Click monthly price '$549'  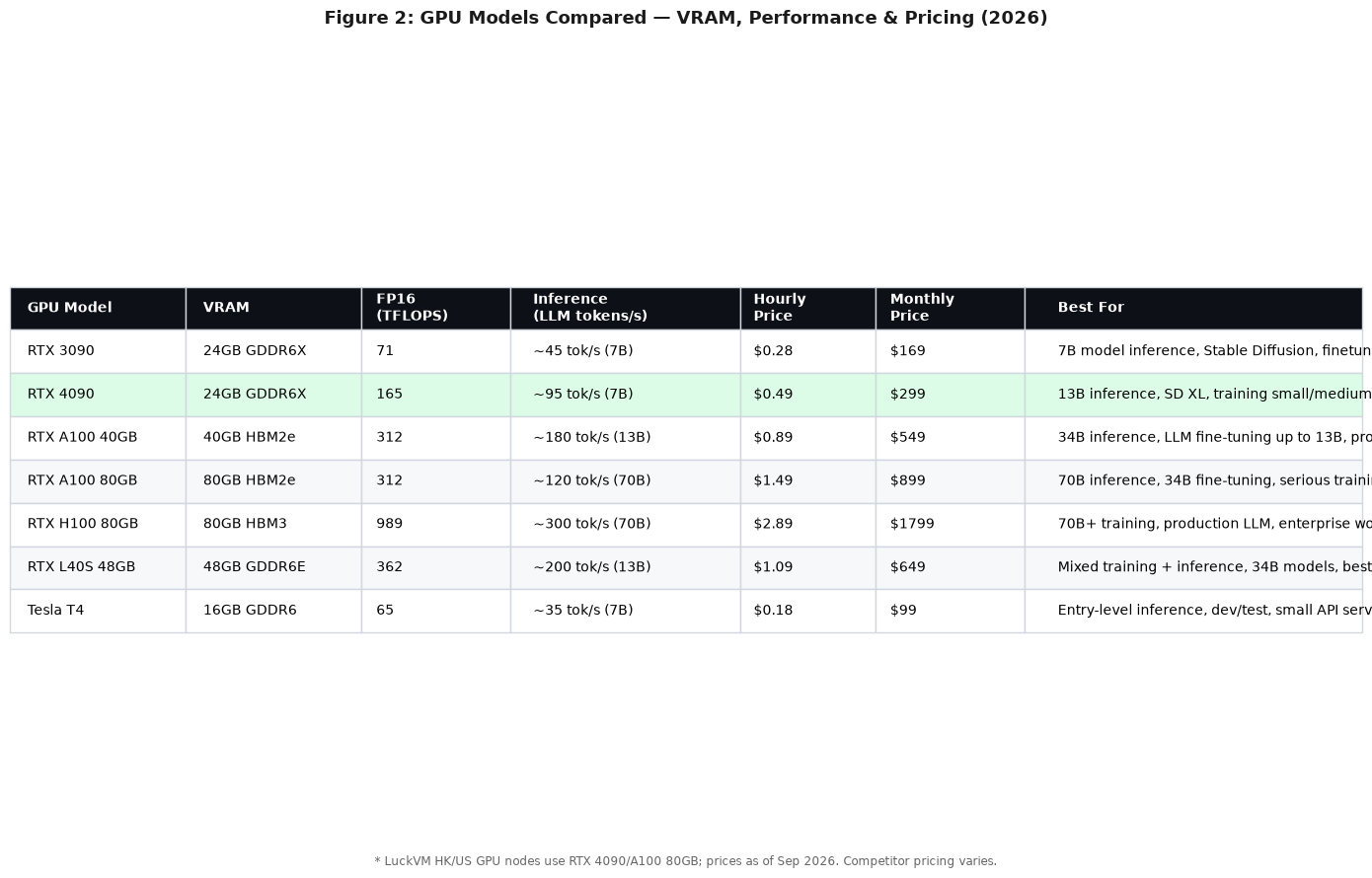click(950, 438)
